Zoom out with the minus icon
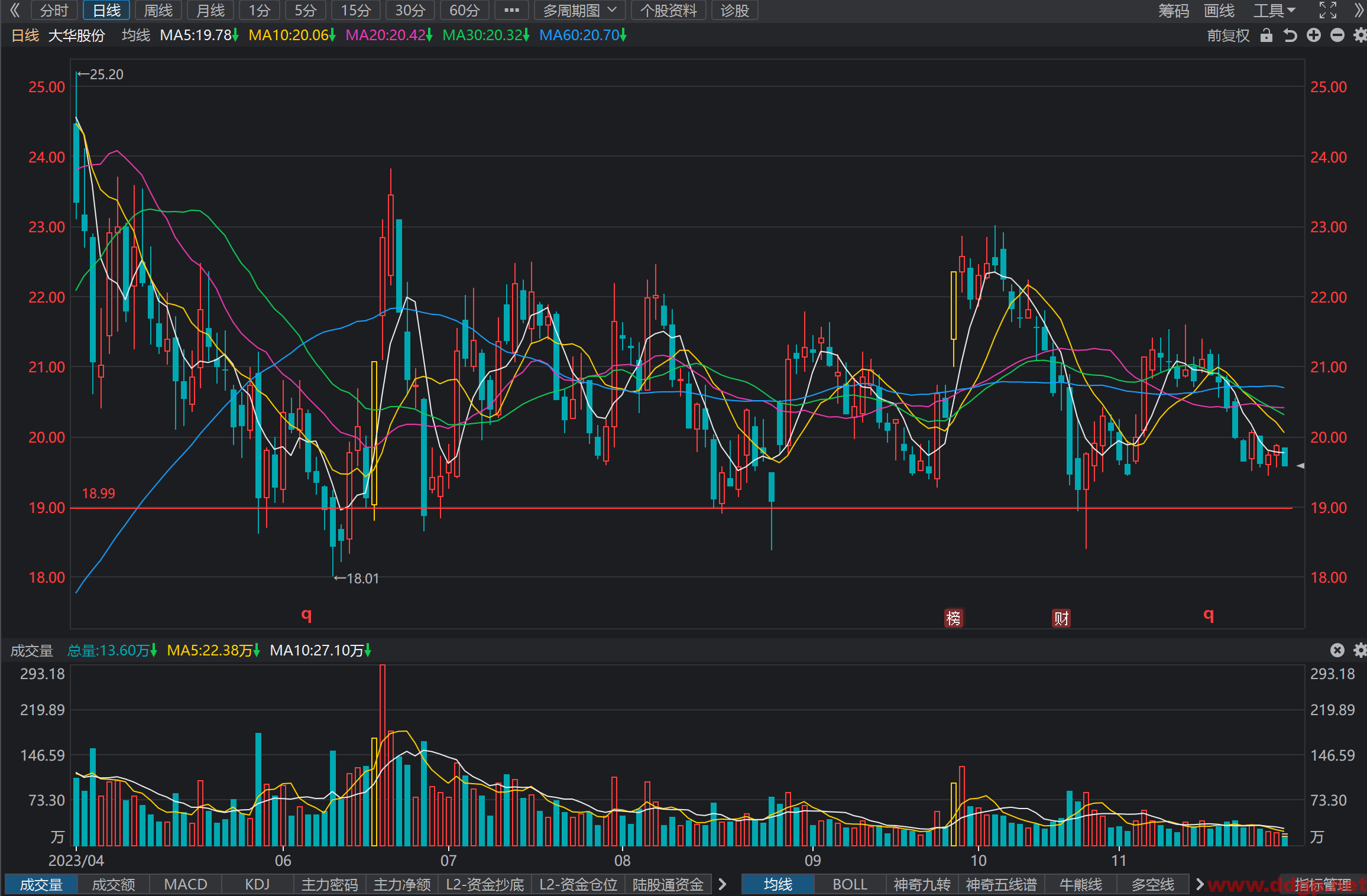 click(1337, 35)
